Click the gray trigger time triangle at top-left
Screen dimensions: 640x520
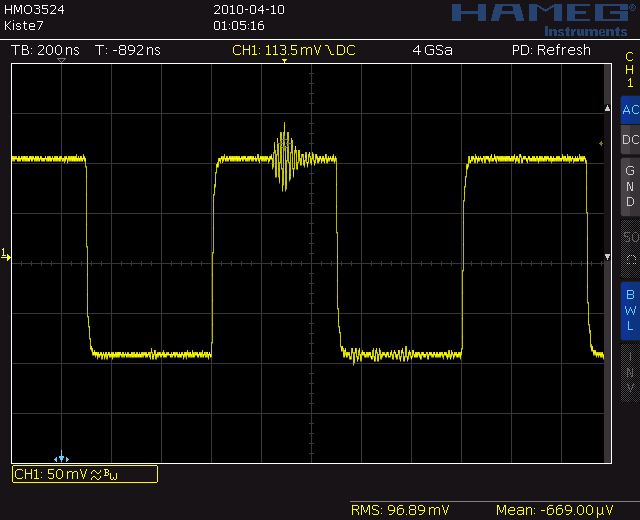point(61,60)
